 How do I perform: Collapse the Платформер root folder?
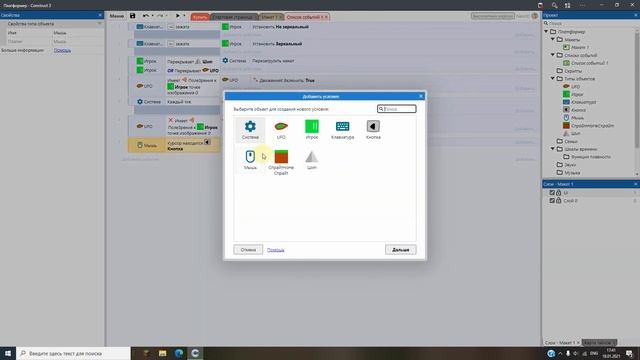click(x=546, y=31)
